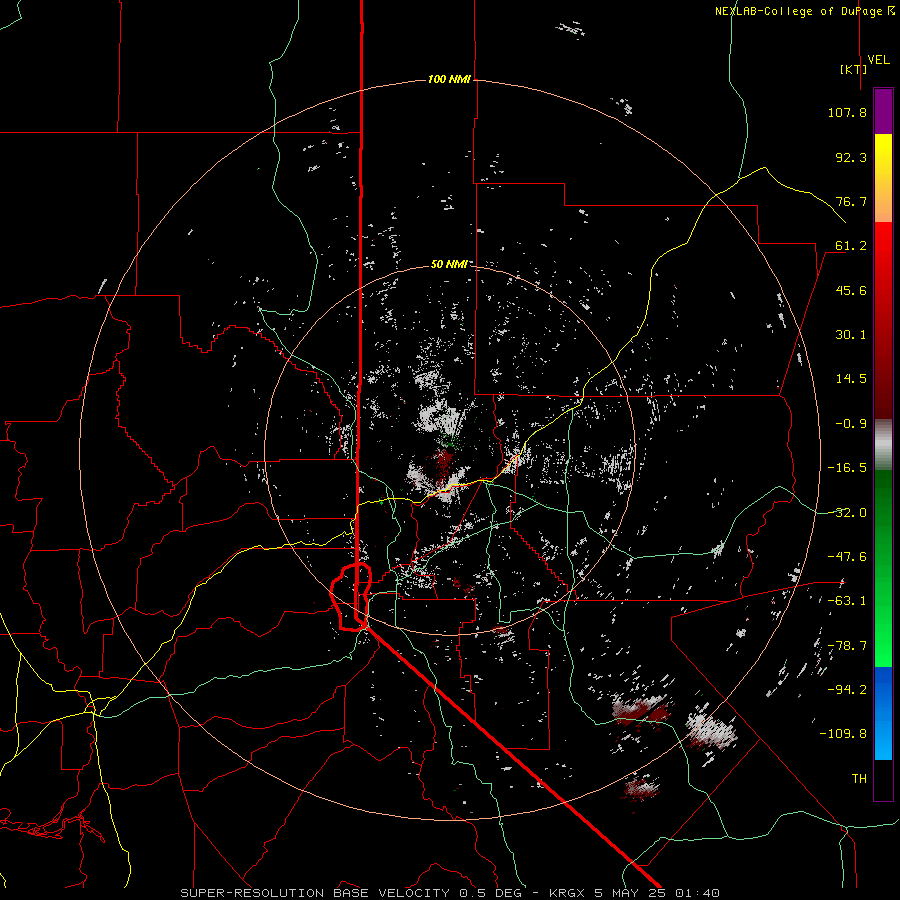Screen dimensions: 900x900
Task: Click the SUPER-RESOLUTION BASE VELOCITY caption text
Action: tap(315, 893)
